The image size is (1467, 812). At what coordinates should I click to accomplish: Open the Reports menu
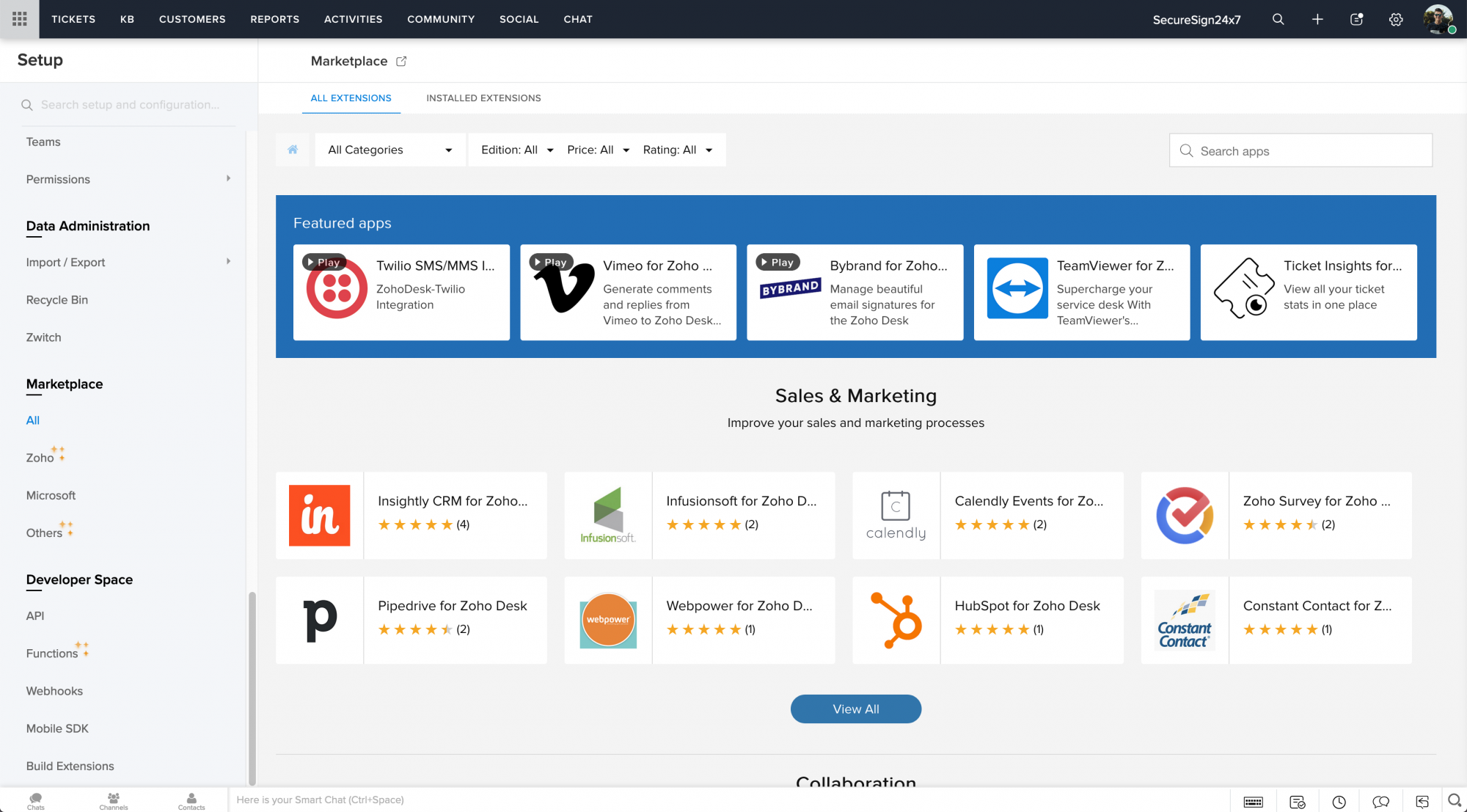274,19
